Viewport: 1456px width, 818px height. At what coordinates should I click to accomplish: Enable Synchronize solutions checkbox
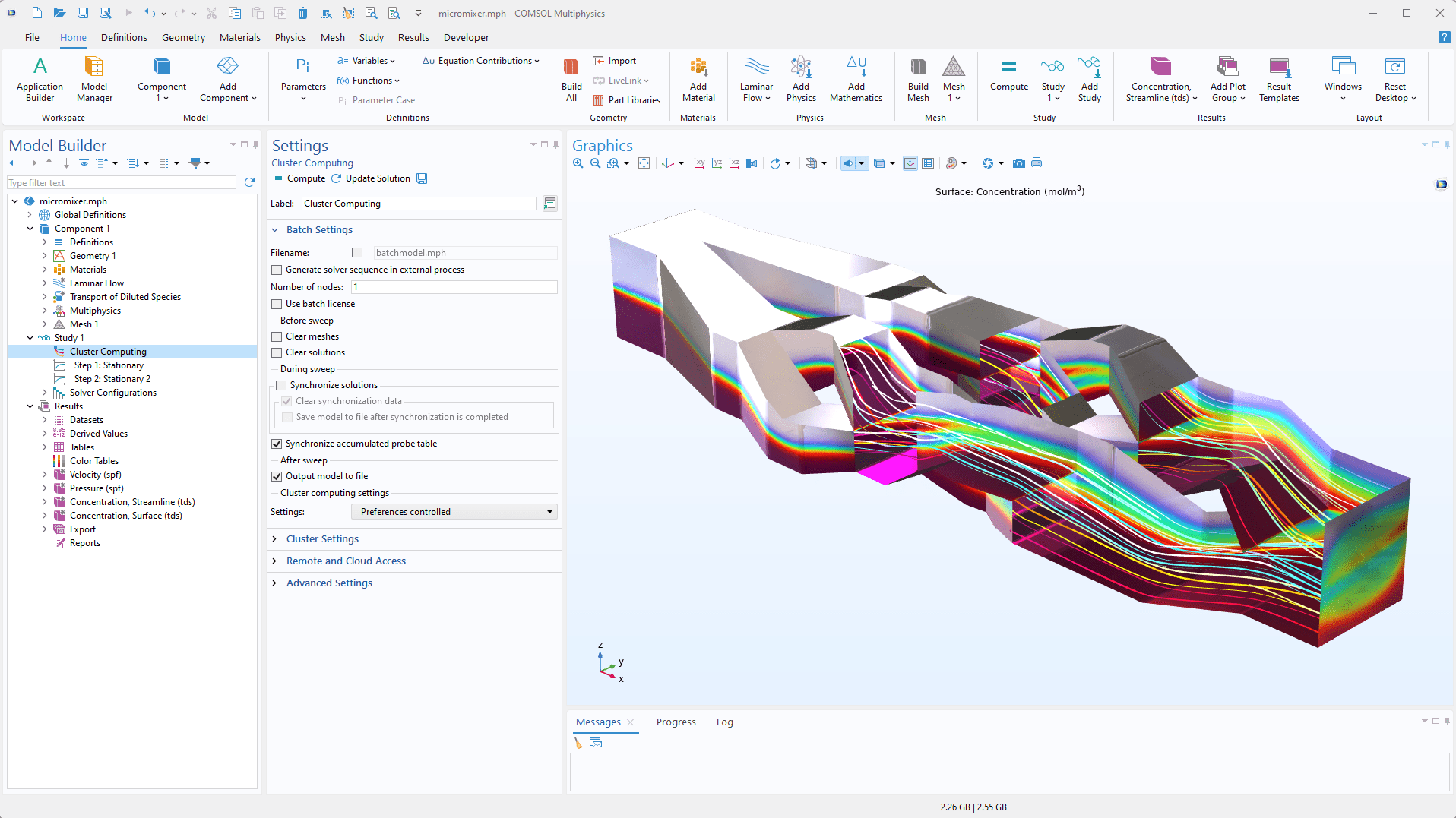(281, 385)
